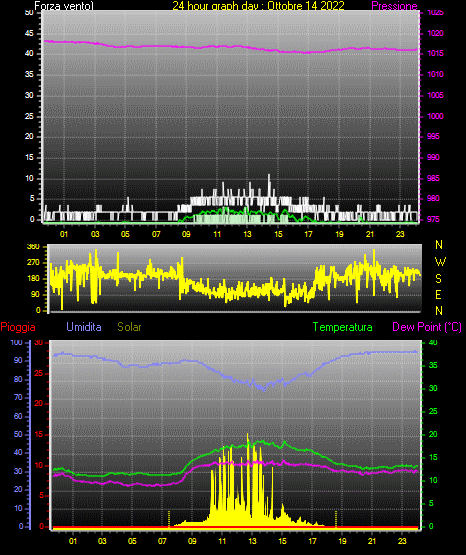Select the 24 hour graph day title
The height and width of the screenshot is (555, 466).
coord(258,6)
